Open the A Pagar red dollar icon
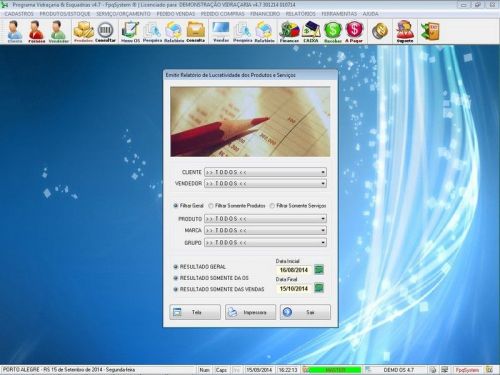Image resolution: width=500 pixels, height=375 pixels. point(354,32)
